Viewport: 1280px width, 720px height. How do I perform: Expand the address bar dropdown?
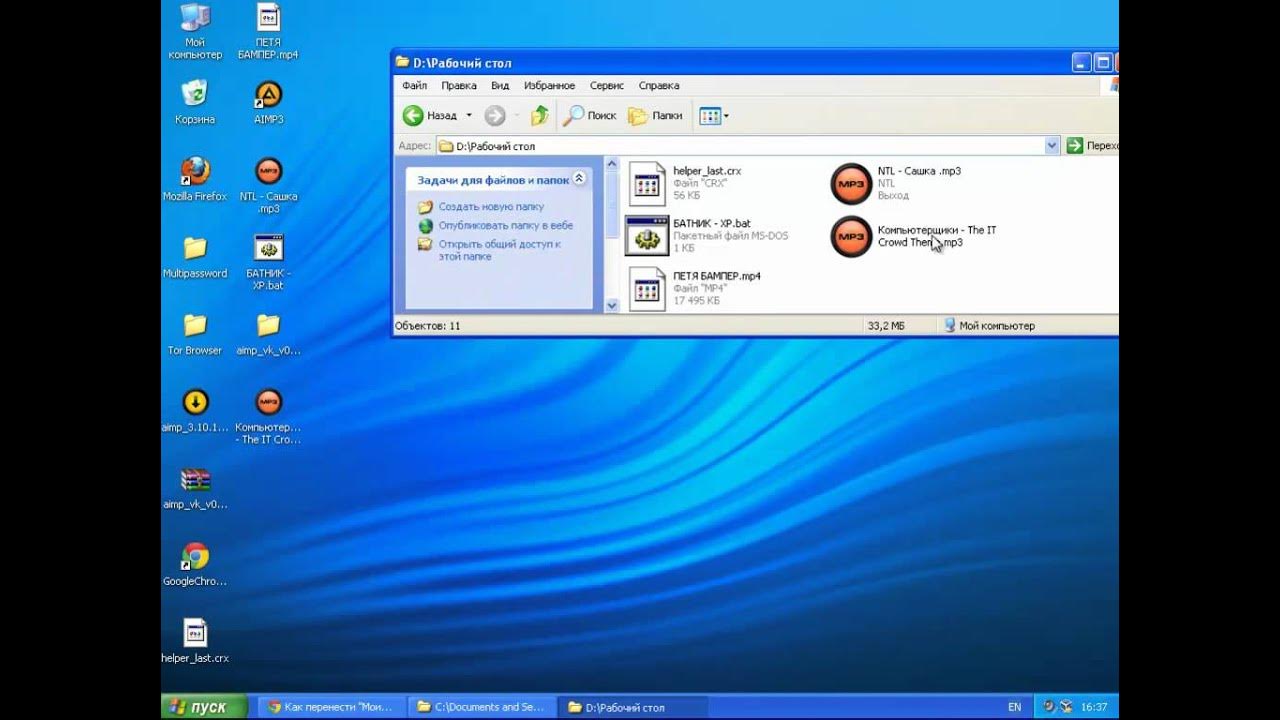pos(1052,146)
